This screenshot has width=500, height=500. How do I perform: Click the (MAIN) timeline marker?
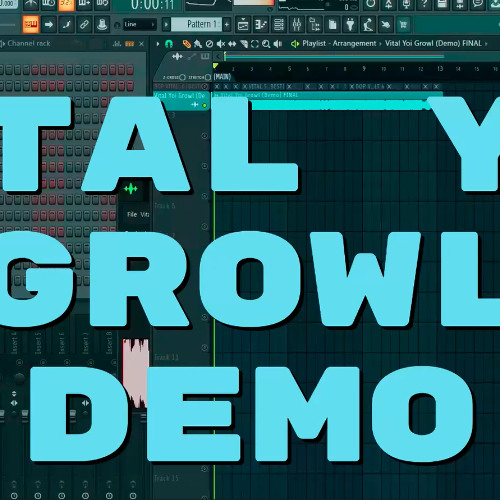(x=222, y=77)
